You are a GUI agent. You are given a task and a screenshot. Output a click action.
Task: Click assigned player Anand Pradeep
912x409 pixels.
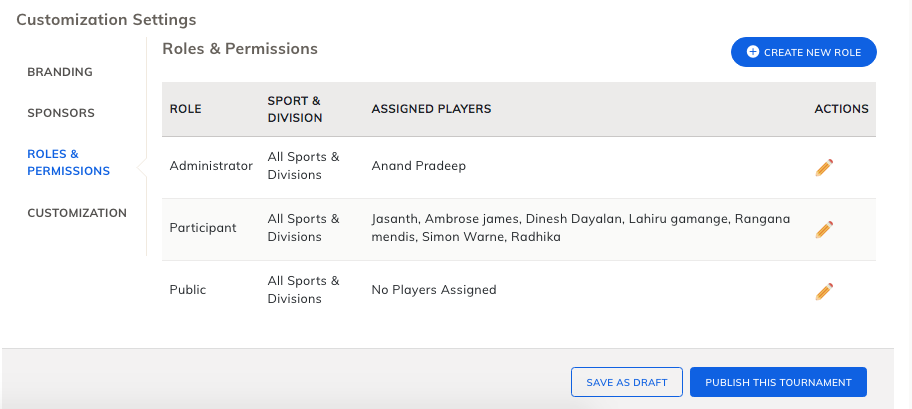point(418,166)
